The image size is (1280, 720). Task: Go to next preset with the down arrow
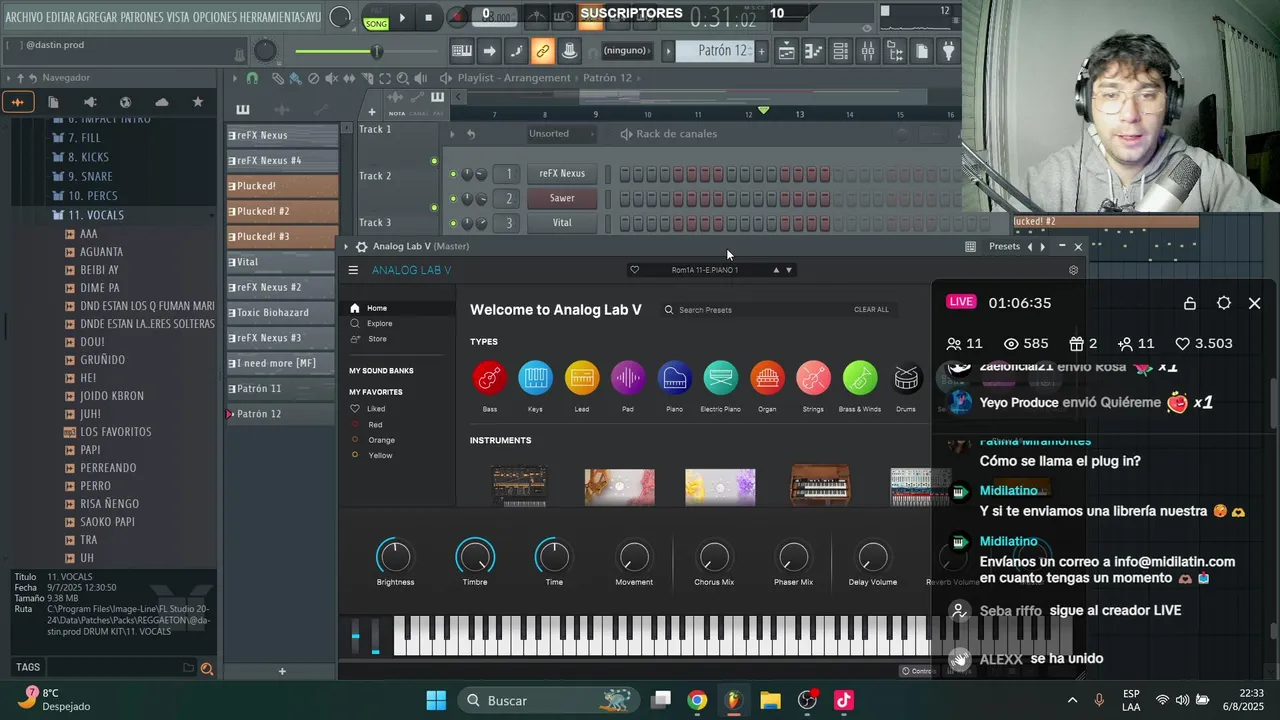(788, 270)
